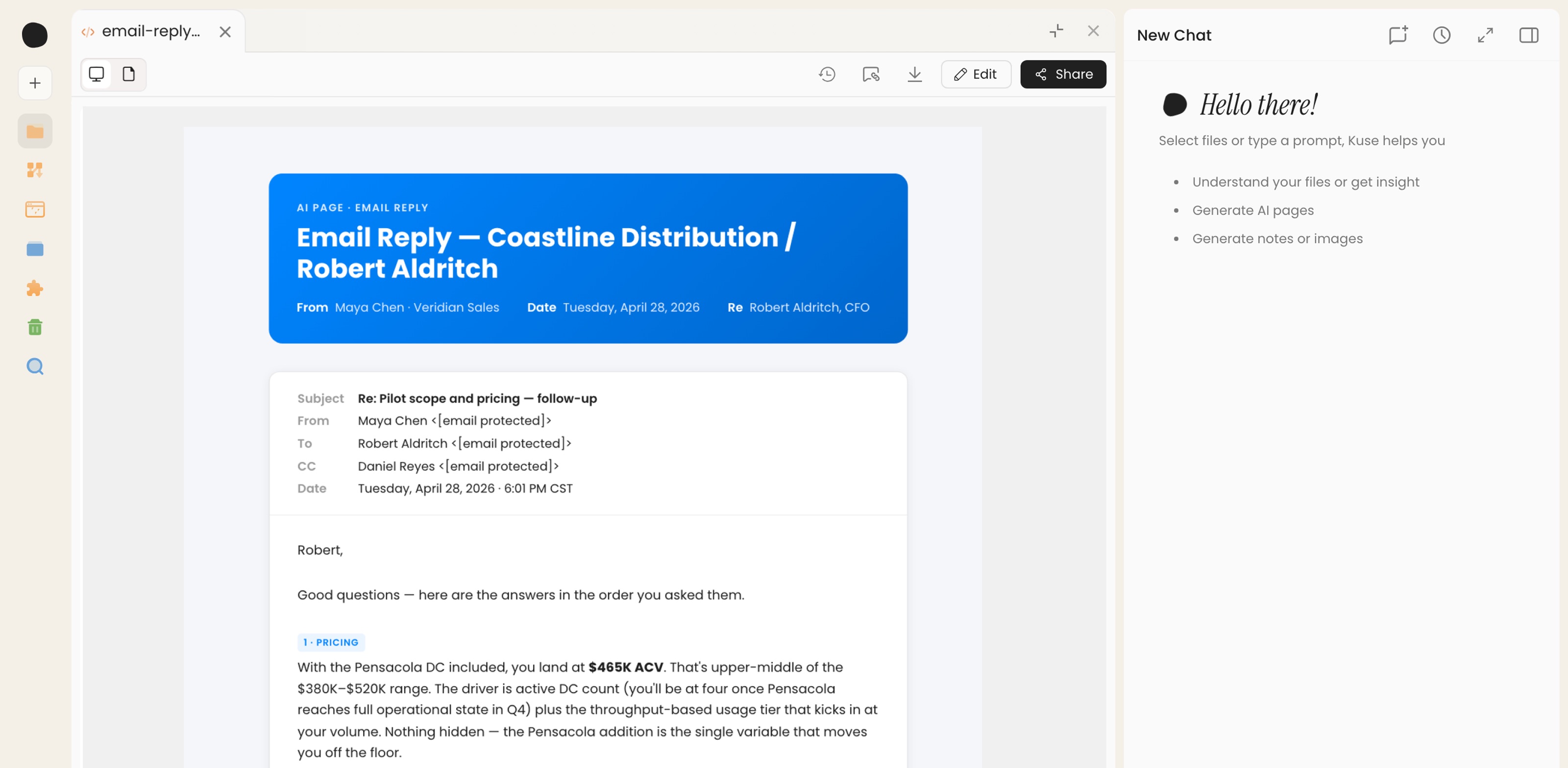Click the '1 · PRICING' tag
Viewport: 1568px width, 768px height.
pos(331,642)
